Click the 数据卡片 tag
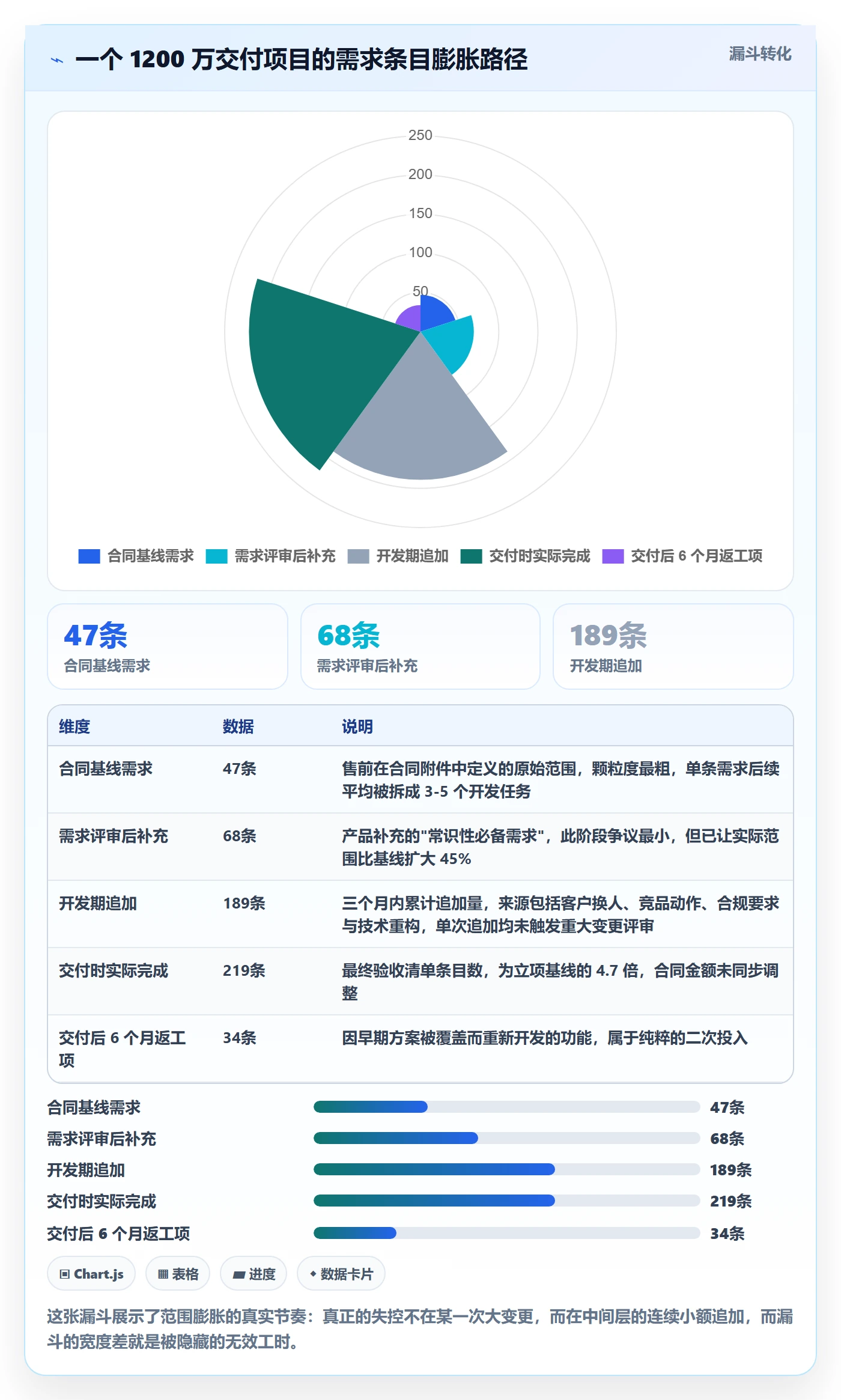 click(x=341, y=1274)
